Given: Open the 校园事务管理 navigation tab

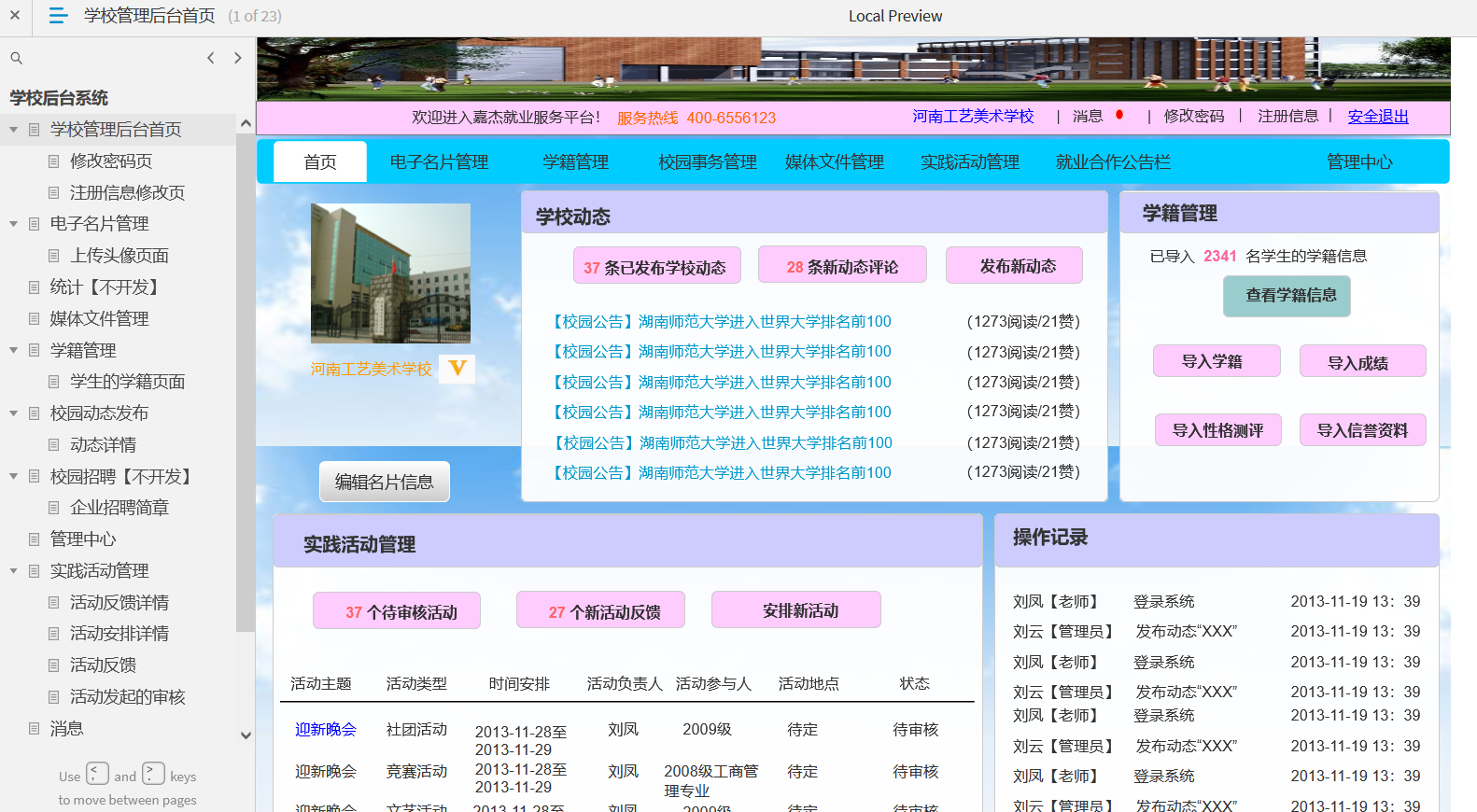Looking at the screenshot, I should point(708,161).
